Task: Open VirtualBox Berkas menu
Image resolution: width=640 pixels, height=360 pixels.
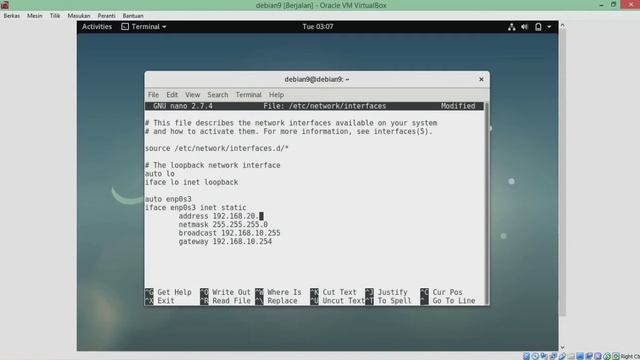Action: pyautogui.click(x=11, y=16)
